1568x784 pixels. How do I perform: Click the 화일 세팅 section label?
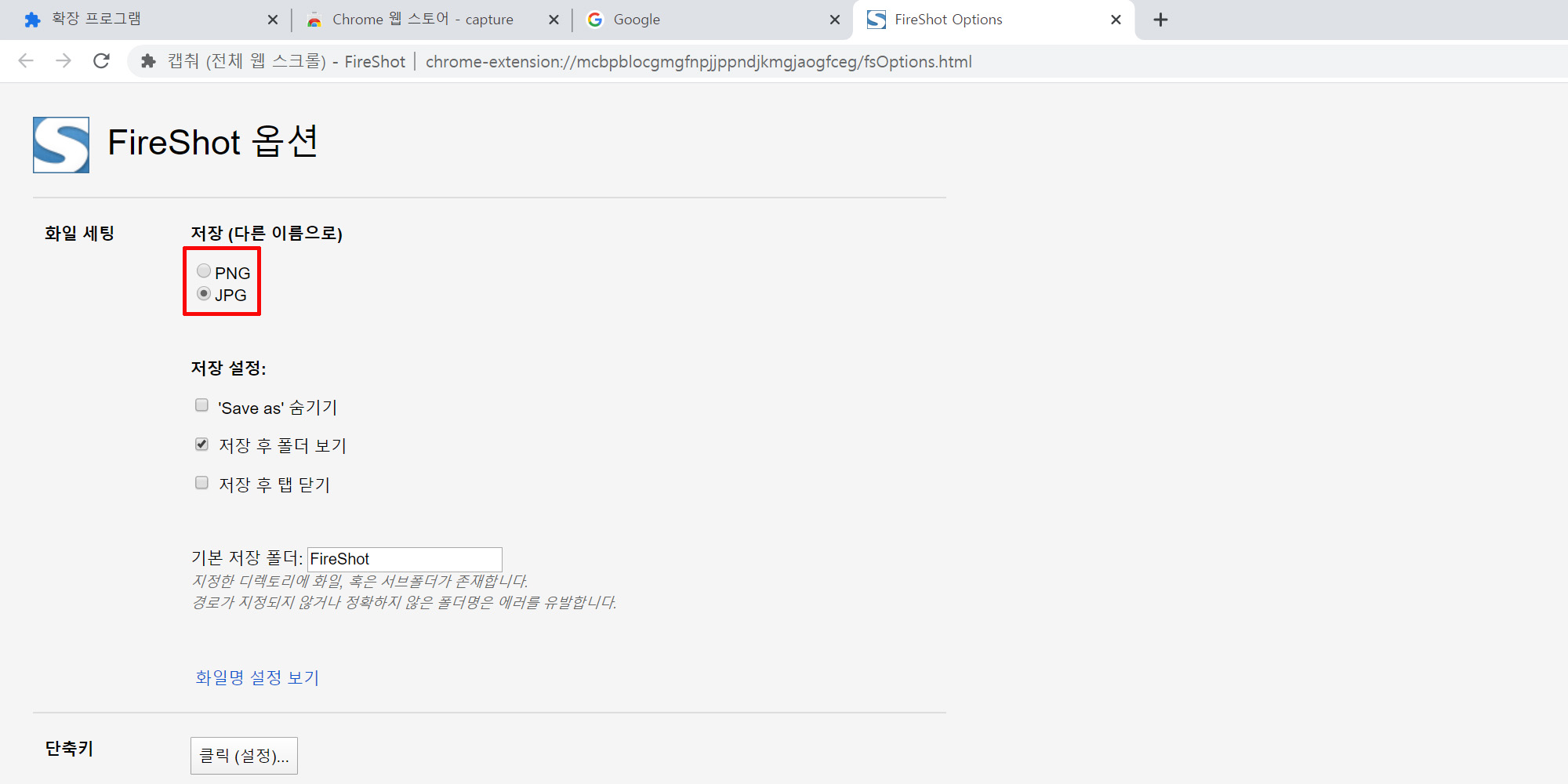(80, 233)
